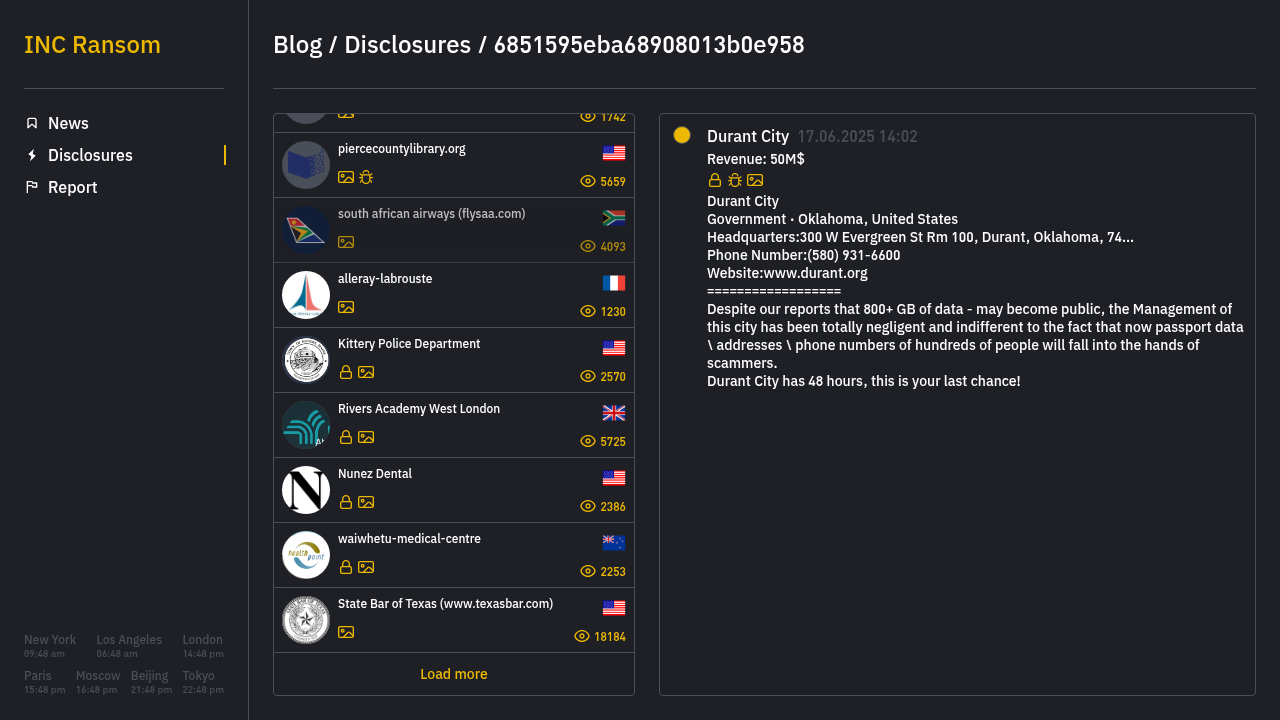Click Rivers Academy logo thumbnail
Viewport: 1280px width, 720px height.
click(306, 425)
